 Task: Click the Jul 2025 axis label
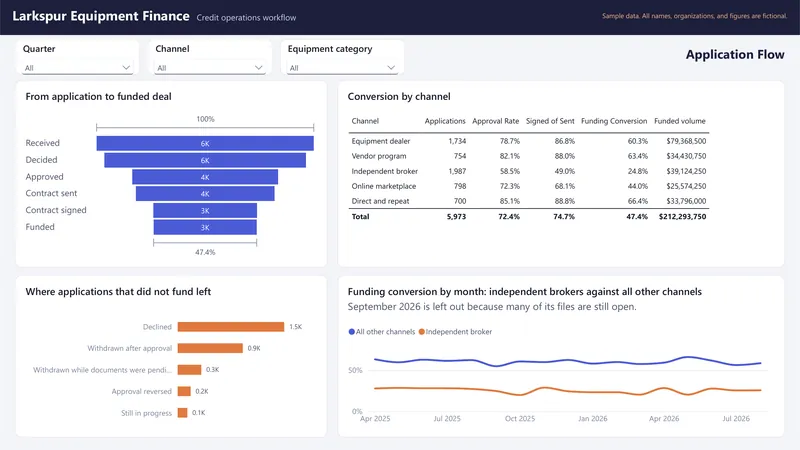click(x=447, y=418)
